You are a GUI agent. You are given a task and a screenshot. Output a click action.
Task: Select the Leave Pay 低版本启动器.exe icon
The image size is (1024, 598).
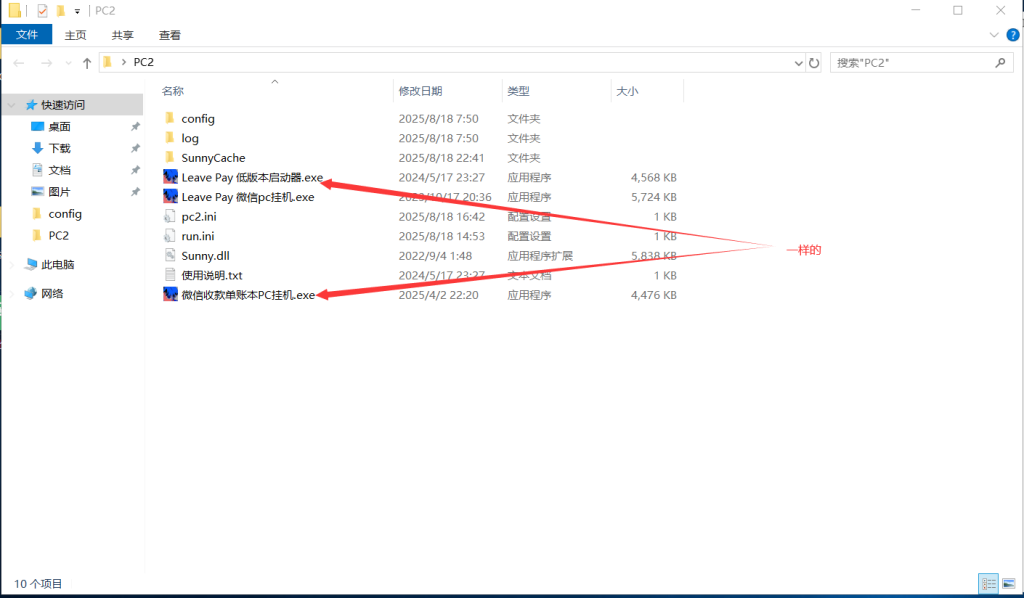coord(170,177)
